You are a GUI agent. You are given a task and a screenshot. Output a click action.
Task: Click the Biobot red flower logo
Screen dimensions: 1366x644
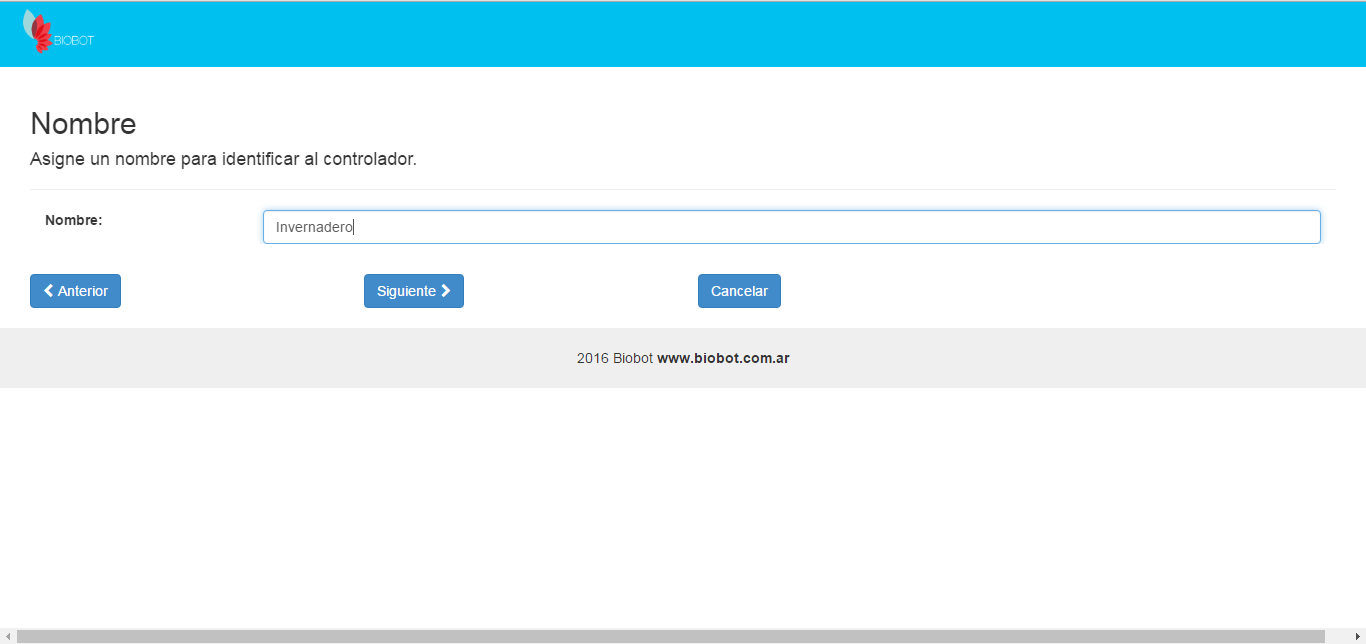point(40,33)
